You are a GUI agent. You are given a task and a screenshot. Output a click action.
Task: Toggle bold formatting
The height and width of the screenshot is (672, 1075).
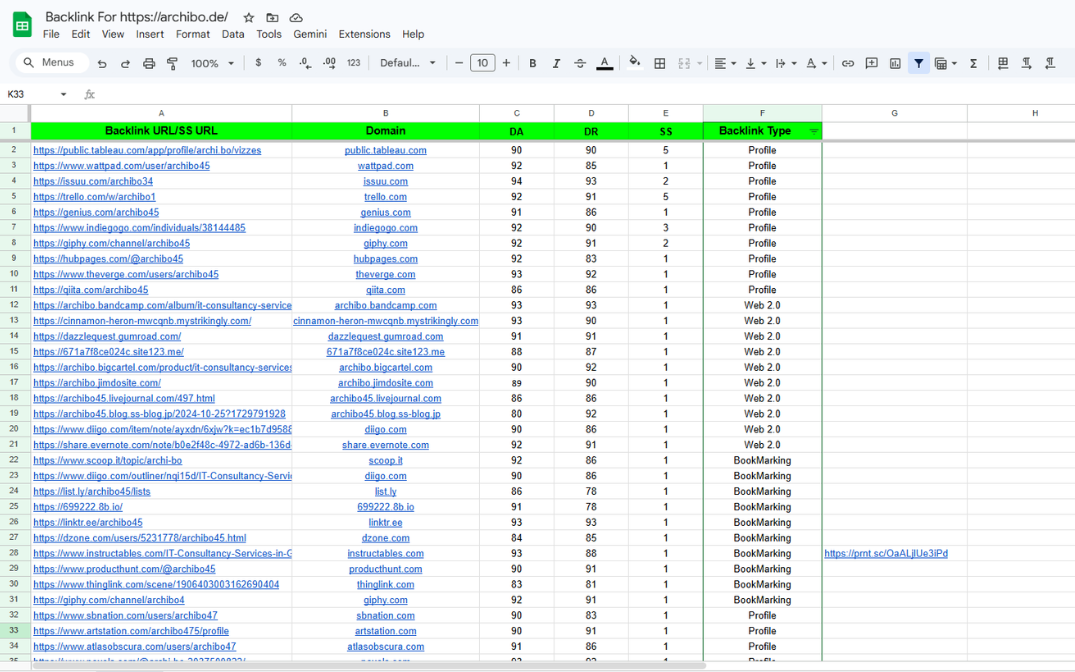point(533,63)
